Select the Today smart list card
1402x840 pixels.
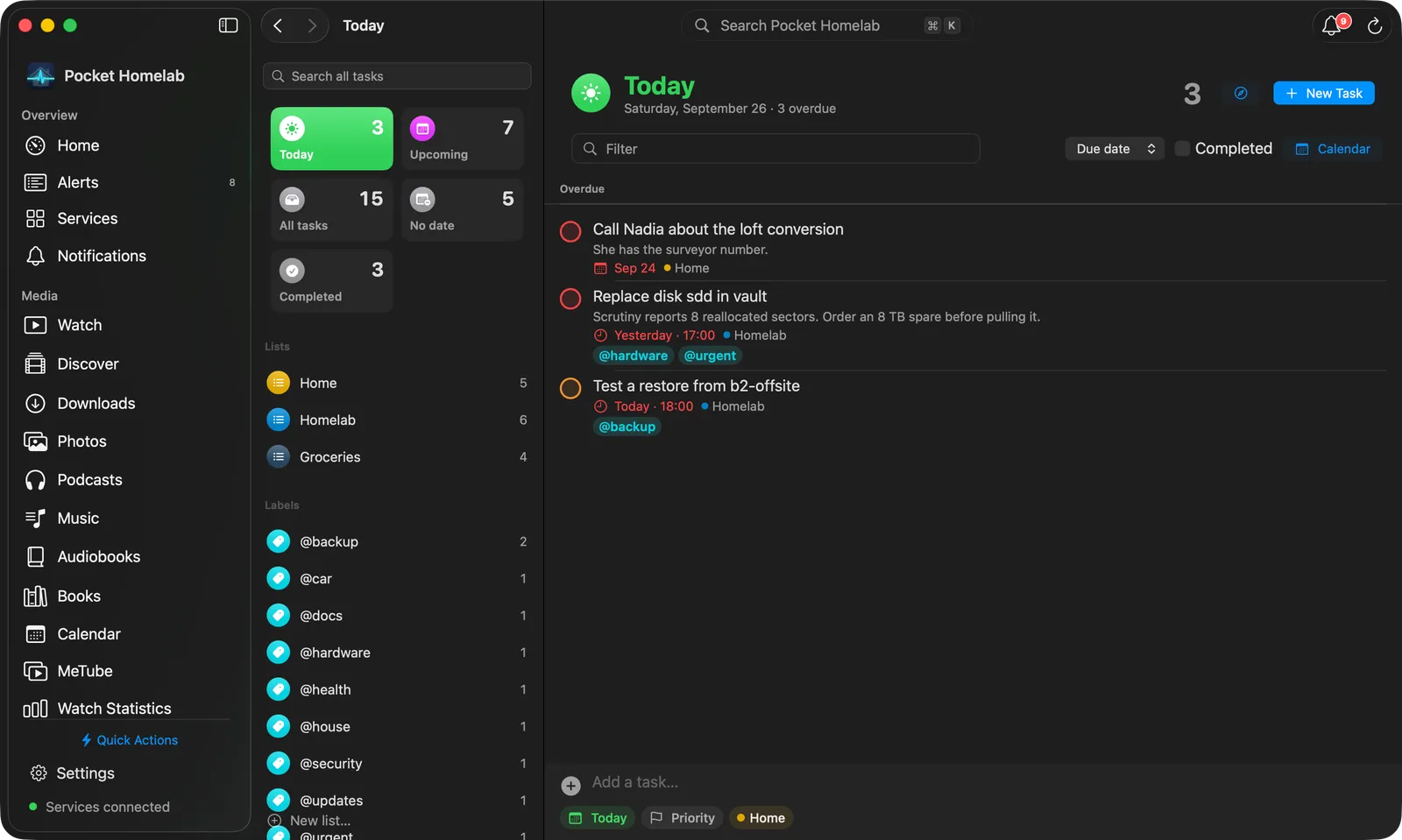331,138
